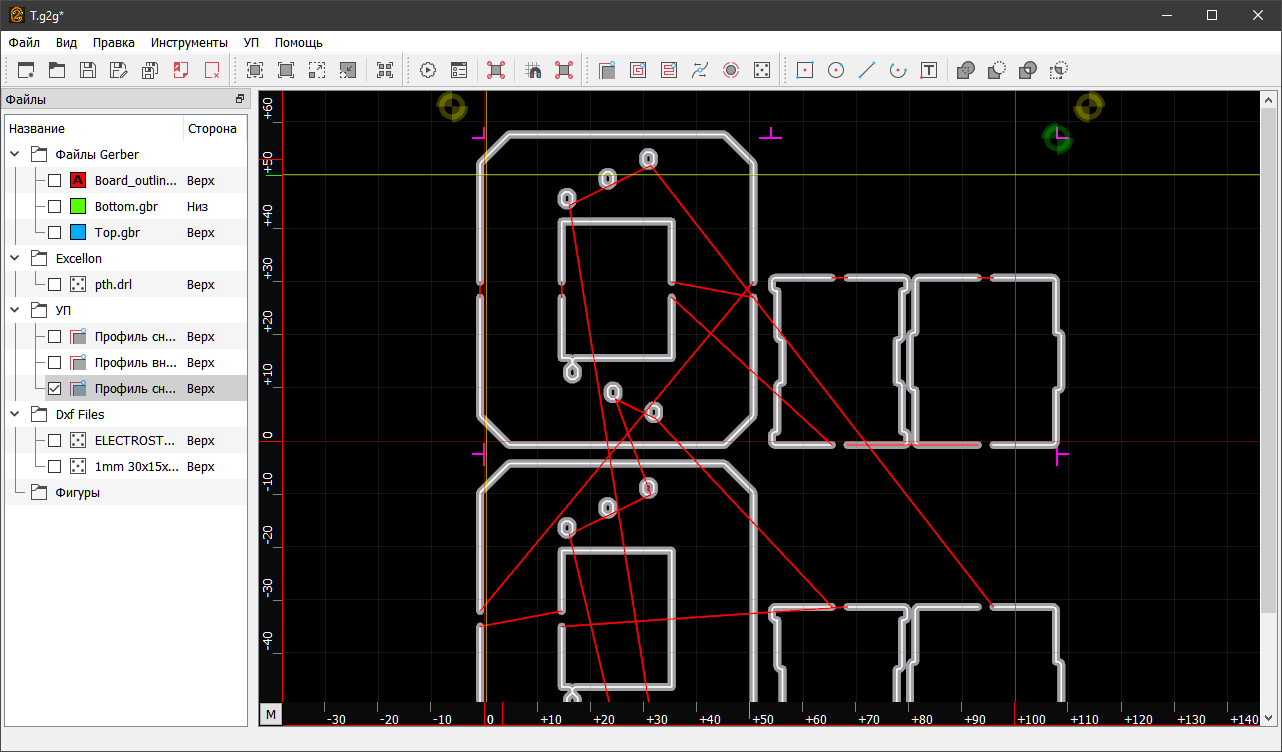The height and width of the screenshot is (752, 1282).
Task: Click the four-squares grid toolbar icon
Action: (x=385, y=70)
